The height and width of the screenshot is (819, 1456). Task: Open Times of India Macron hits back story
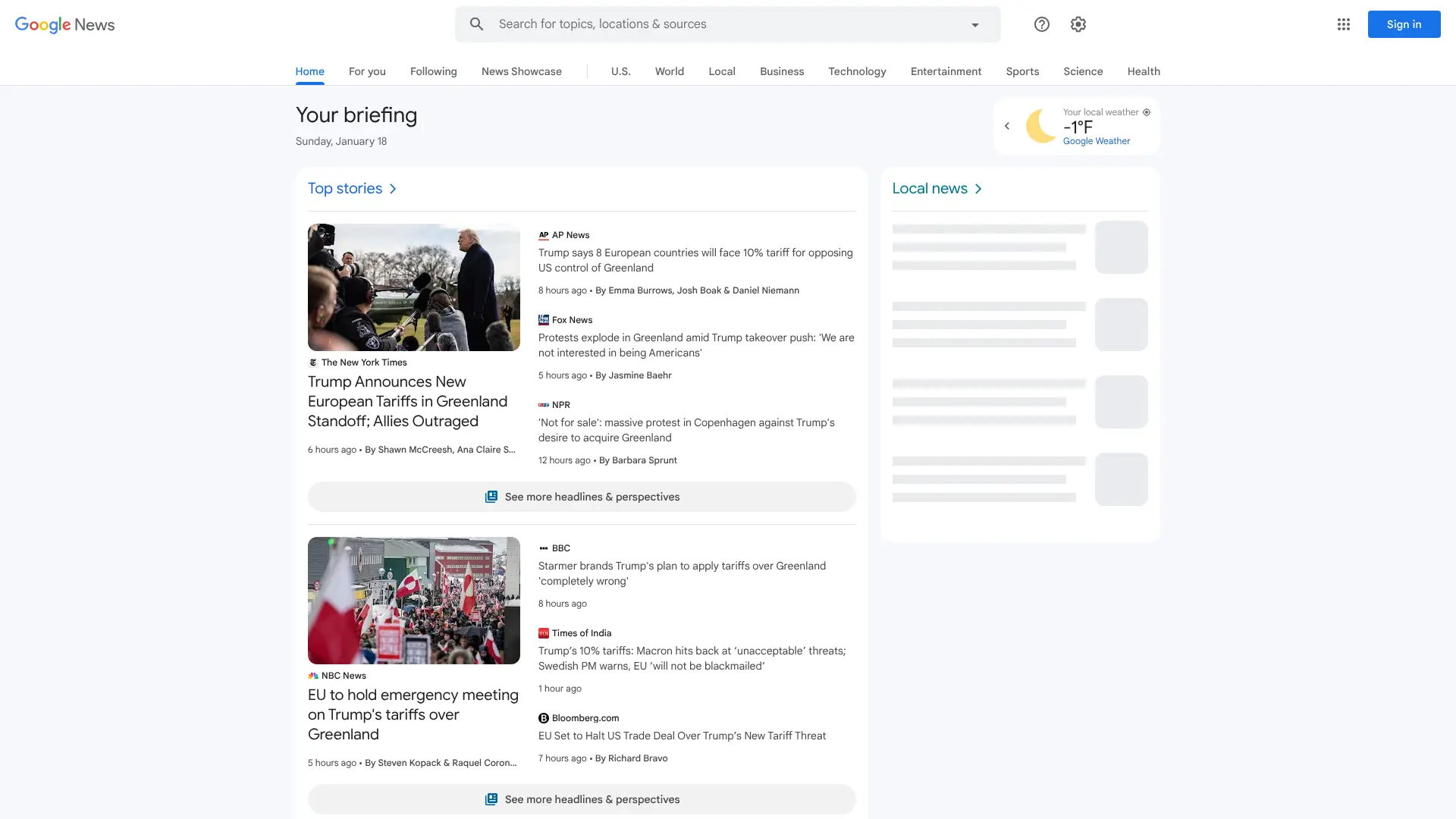click(692, 658)
